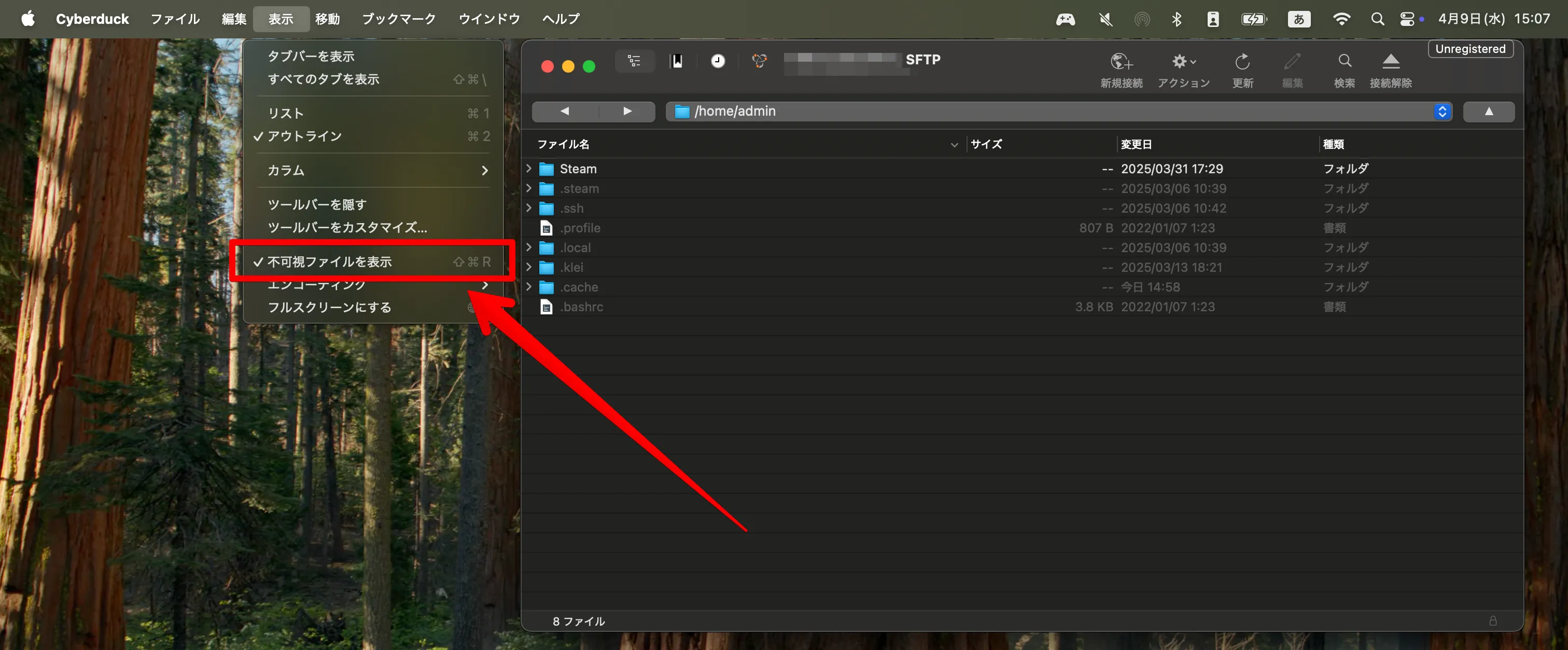Screen dimensions: 1568x650
Task: Open Spotlight search icon in menu bar
Action: (1377, 19)
